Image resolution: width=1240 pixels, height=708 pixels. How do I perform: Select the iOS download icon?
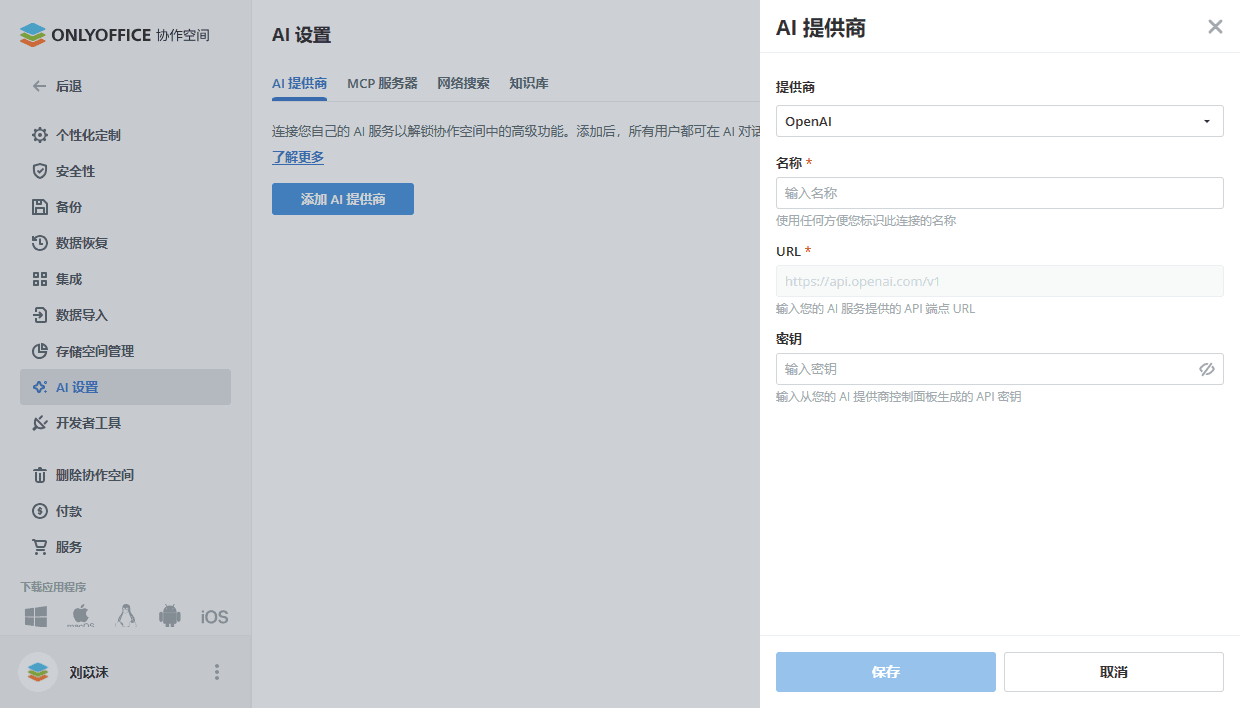[213, 616]
